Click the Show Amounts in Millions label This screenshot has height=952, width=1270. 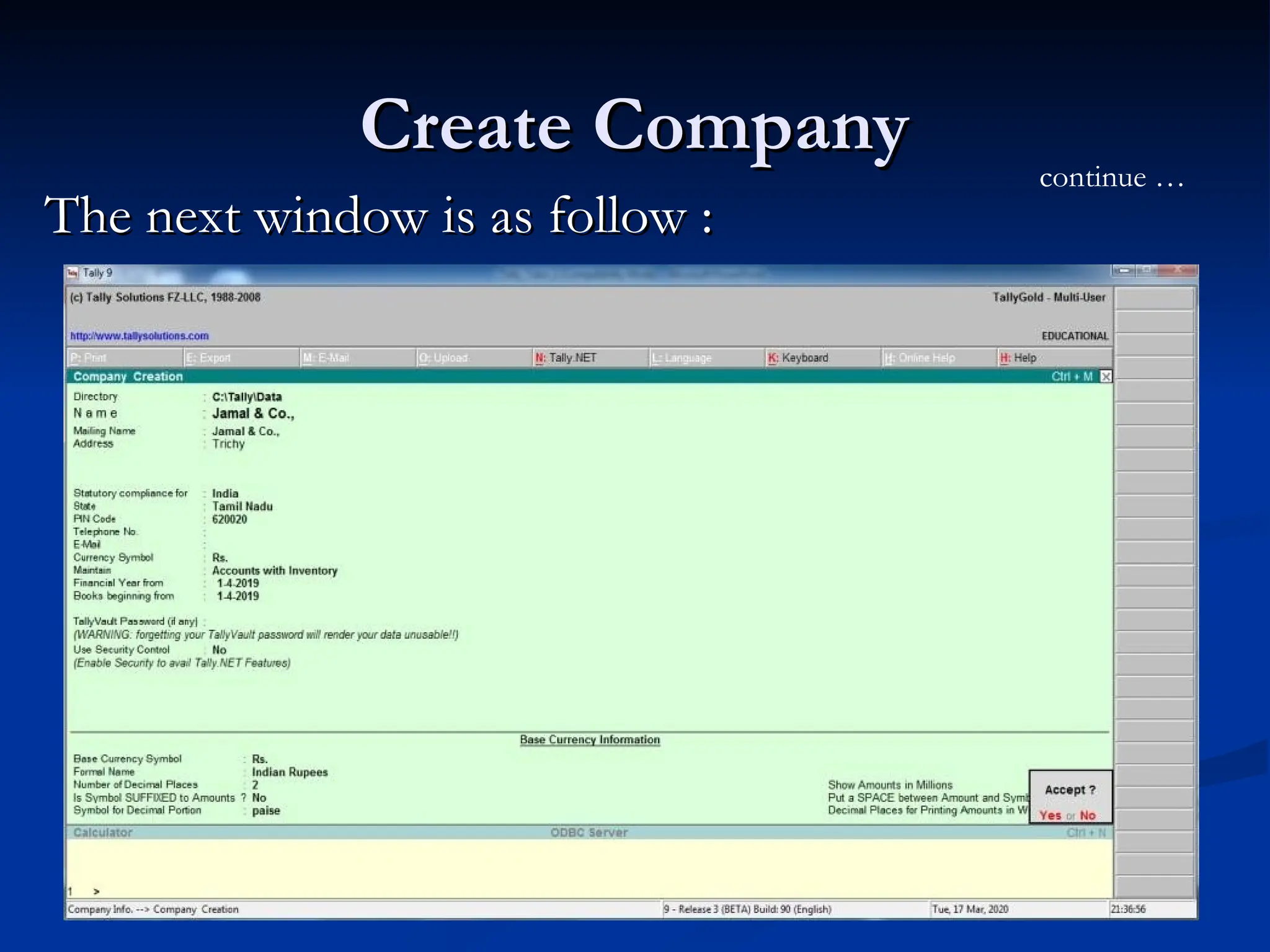tap(890, 785)
